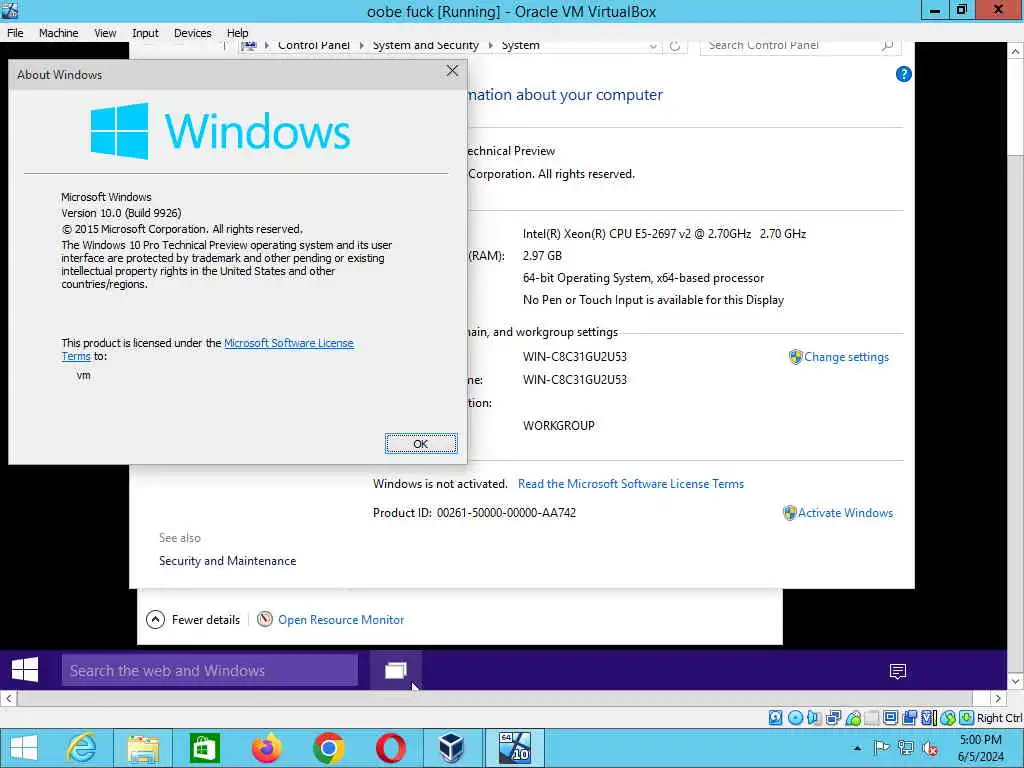Click the VirtualBox CPU virtualization status icon

click(x=928, y=718)
